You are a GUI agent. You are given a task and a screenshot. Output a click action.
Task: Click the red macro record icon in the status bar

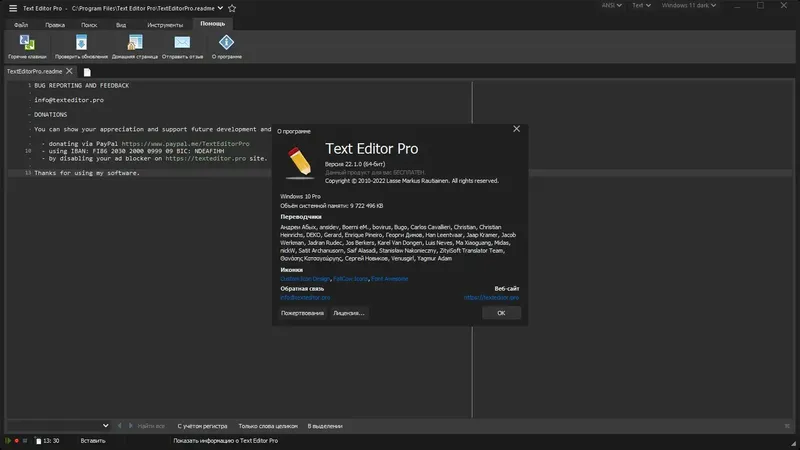coord(16,440)
